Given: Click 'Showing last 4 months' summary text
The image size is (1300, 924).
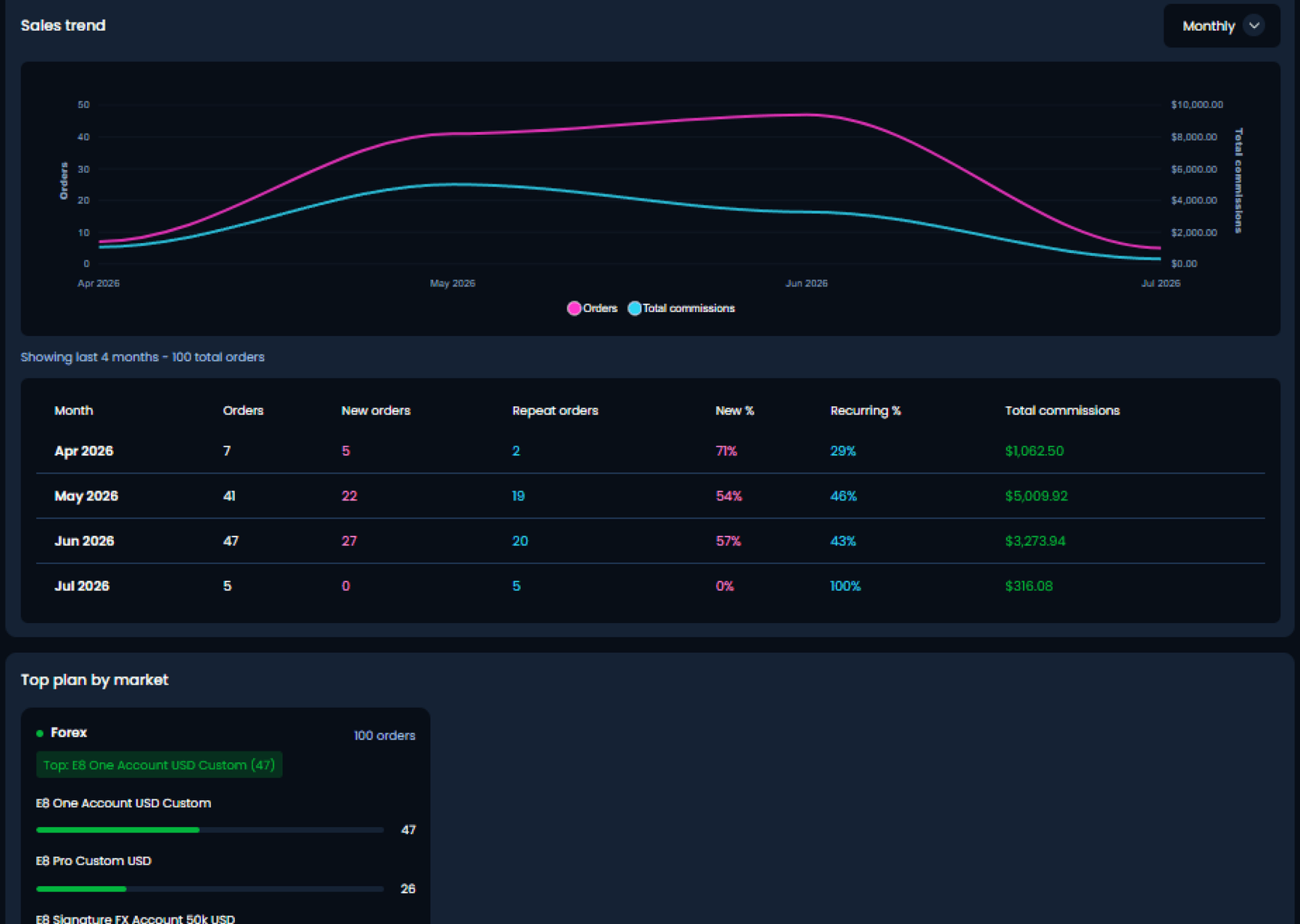Looking at the screenshot, I should pos(142,357).
